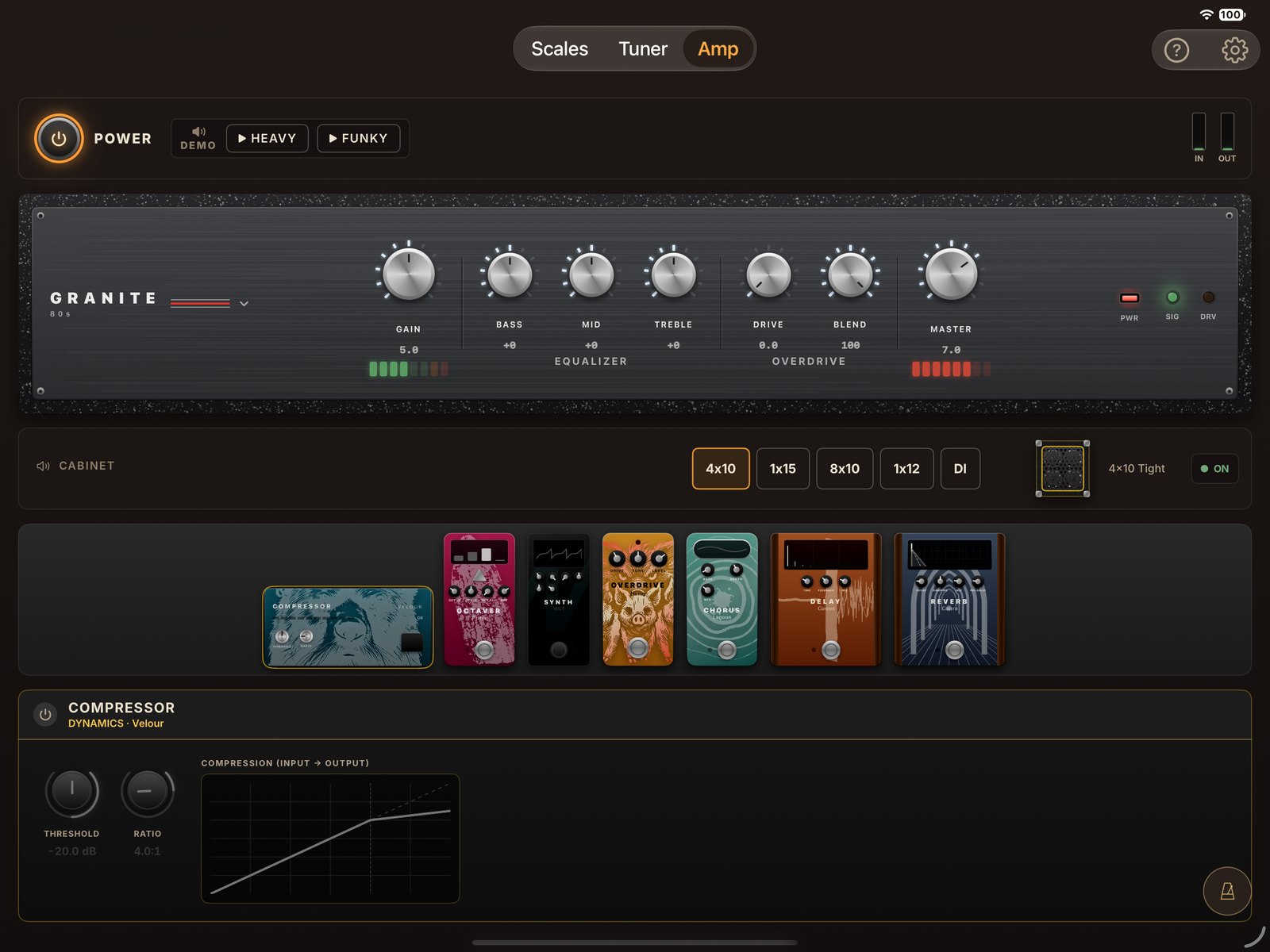Click the Blend knob

(850, 274)
